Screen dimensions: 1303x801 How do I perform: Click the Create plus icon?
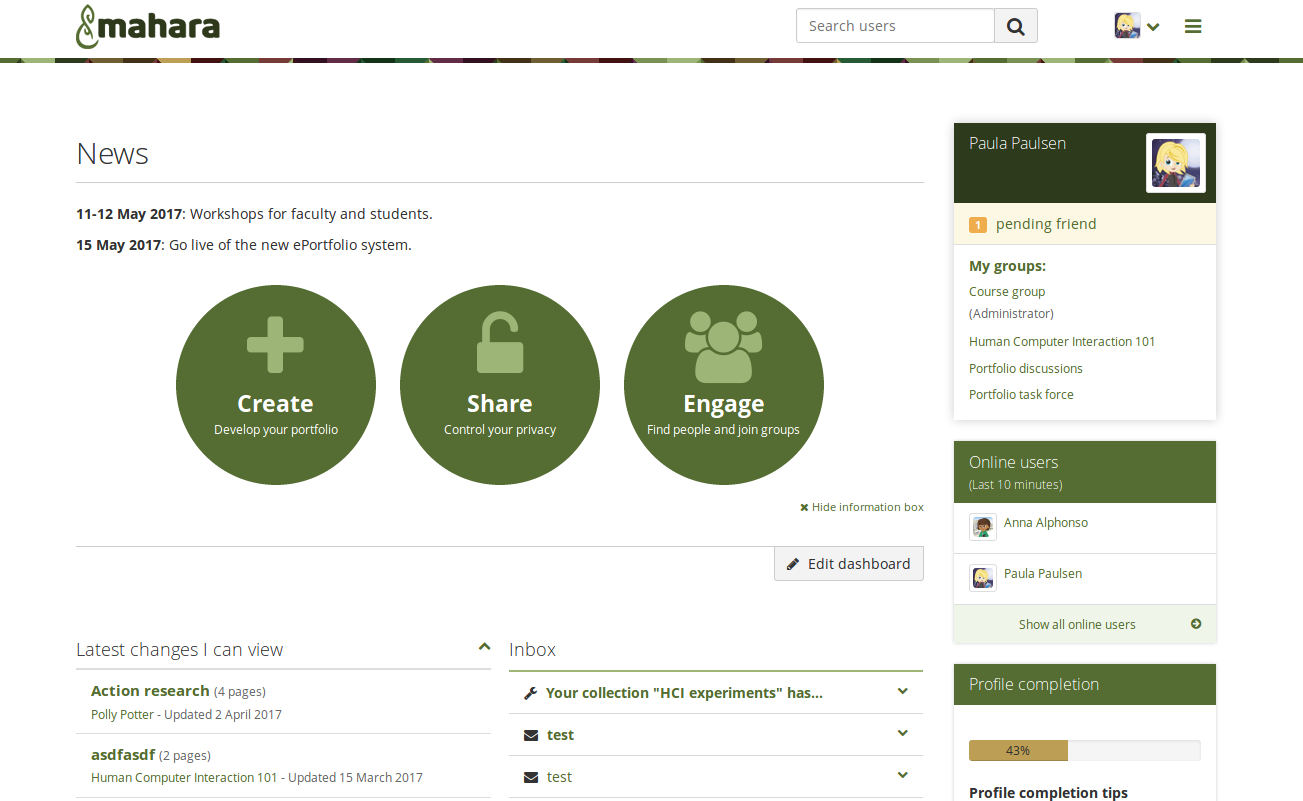coord(275,345)
